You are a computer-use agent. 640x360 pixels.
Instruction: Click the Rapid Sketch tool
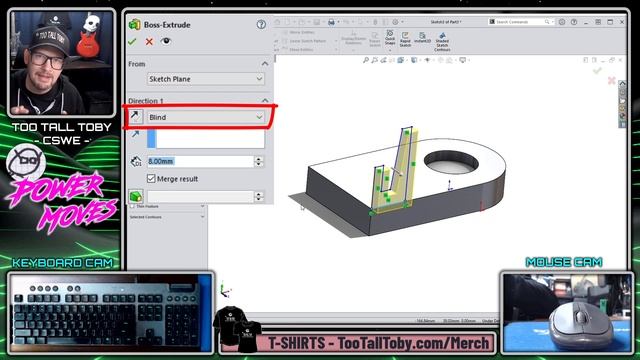point(405,40)
